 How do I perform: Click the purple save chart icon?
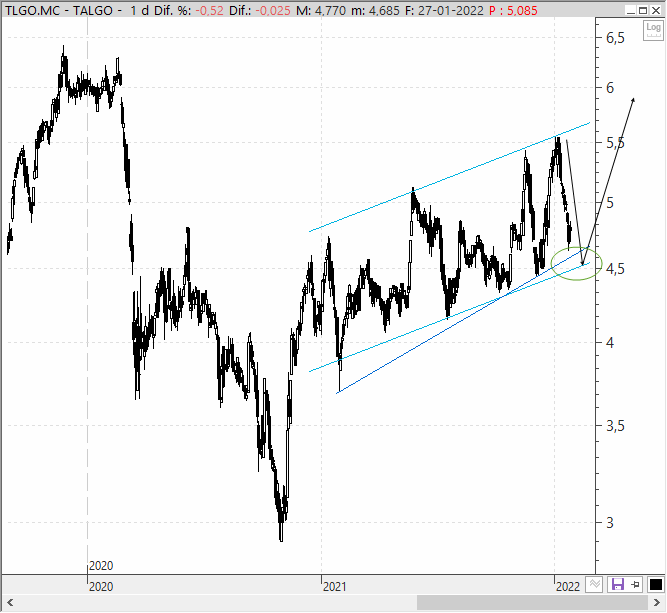(x=617, y=585)
